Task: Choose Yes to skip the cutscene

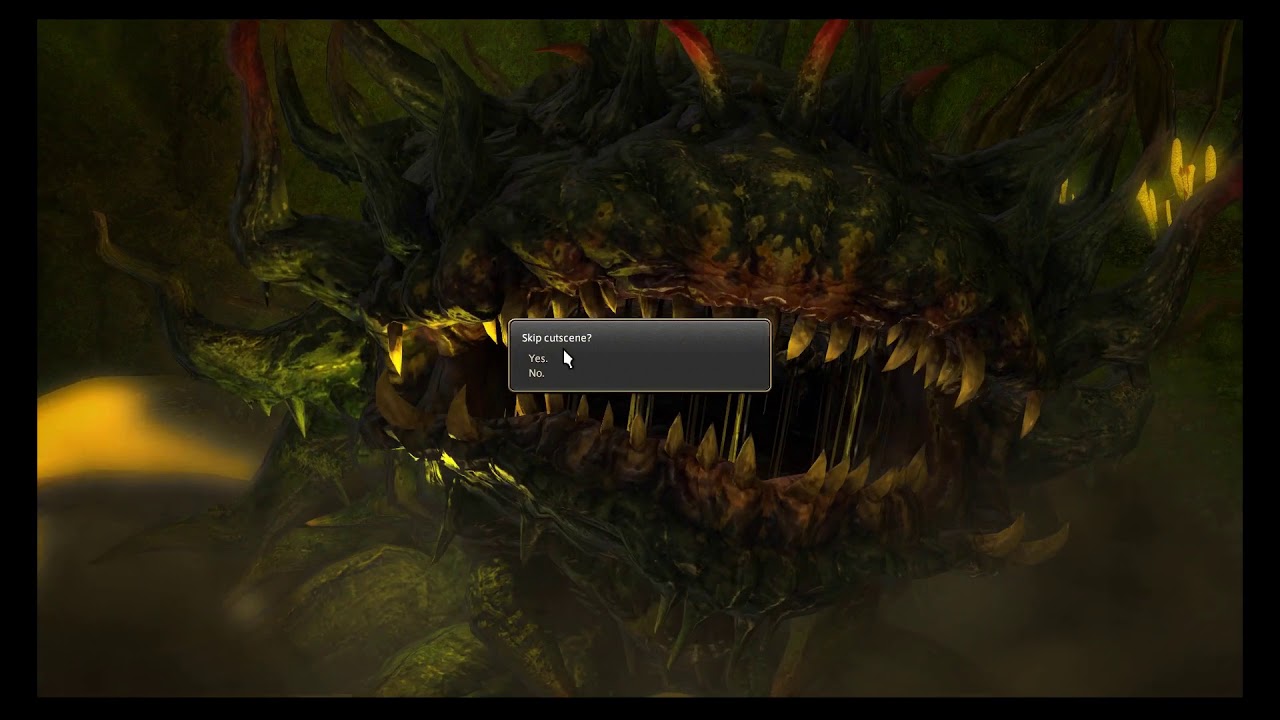Action: pos(538,358)
